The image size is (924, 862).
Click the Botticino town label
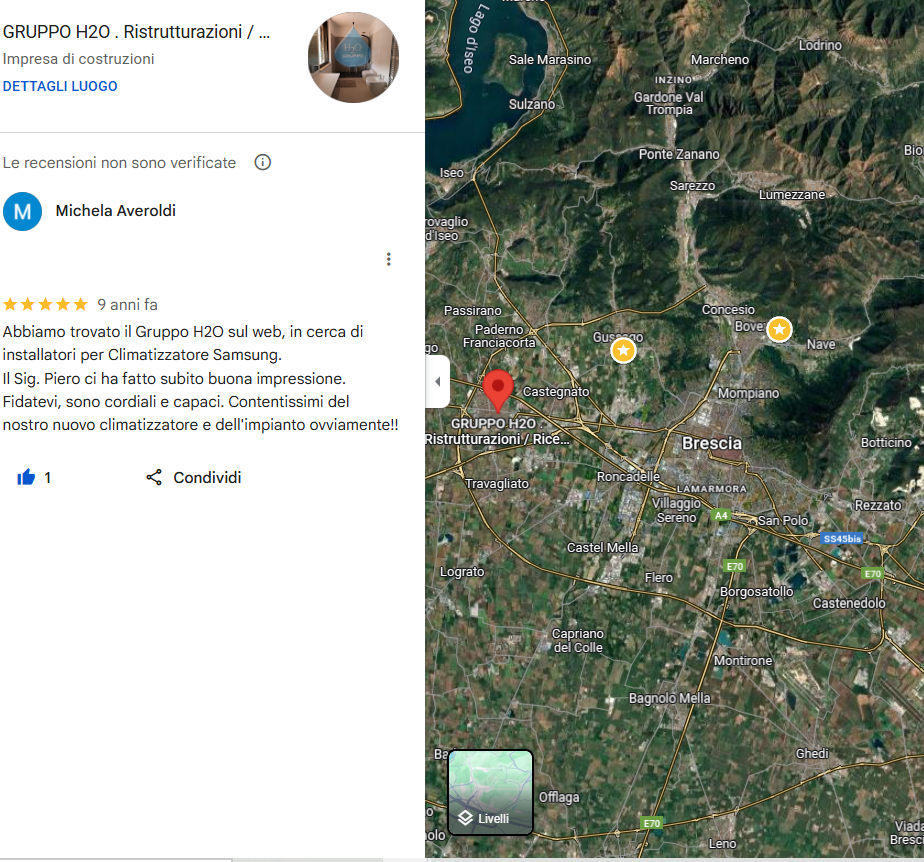[886, 442]
